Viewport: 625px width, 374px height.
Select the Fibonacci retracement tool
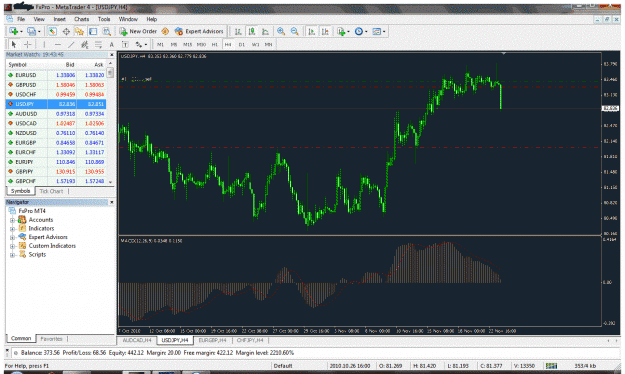[x=98, y=44]
